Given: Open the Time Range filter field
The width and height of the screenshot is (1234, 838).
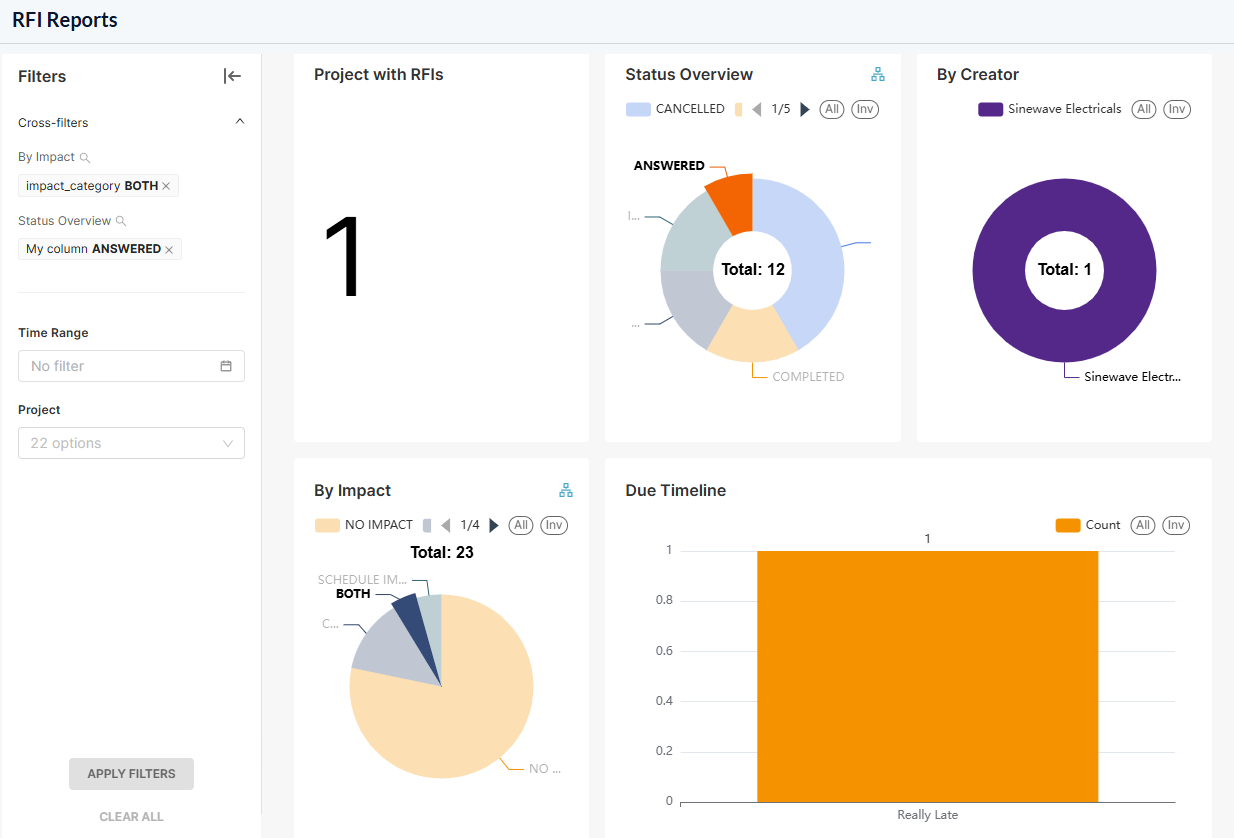Looking at the screenshot, I should (x=131, y=366).
